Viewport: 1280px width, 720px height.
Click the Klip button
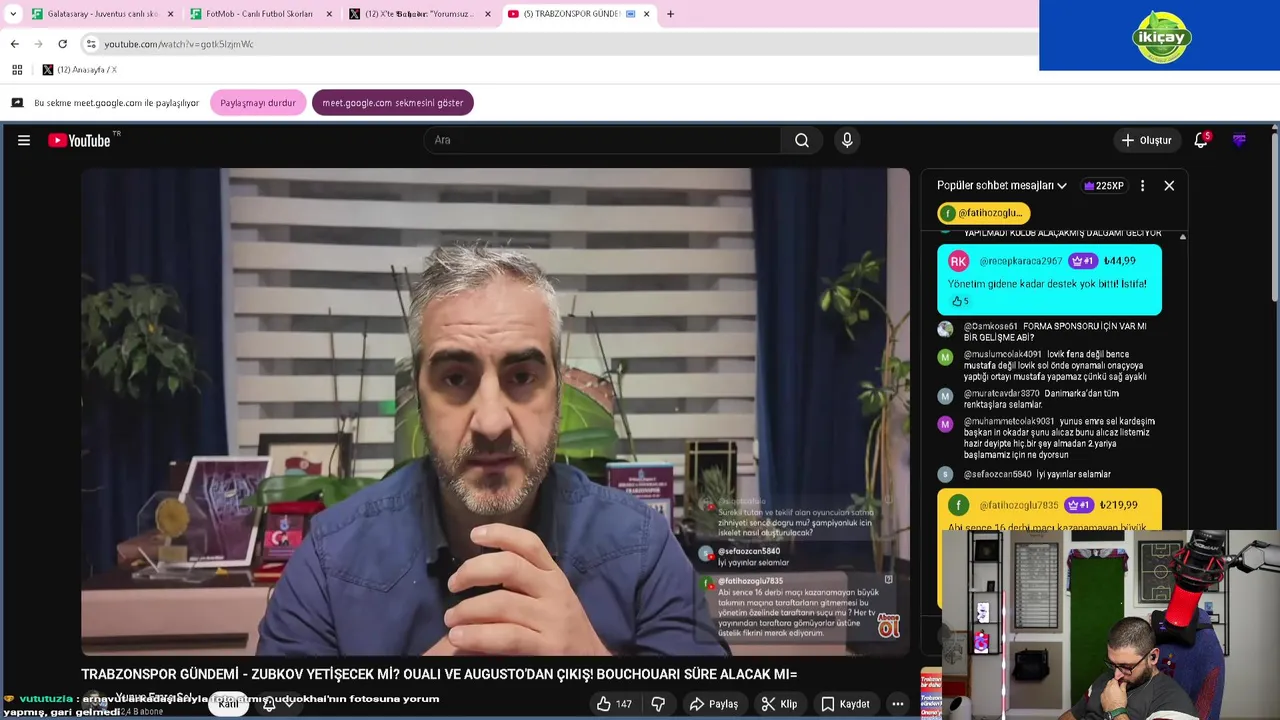click(x=779, y=704)
